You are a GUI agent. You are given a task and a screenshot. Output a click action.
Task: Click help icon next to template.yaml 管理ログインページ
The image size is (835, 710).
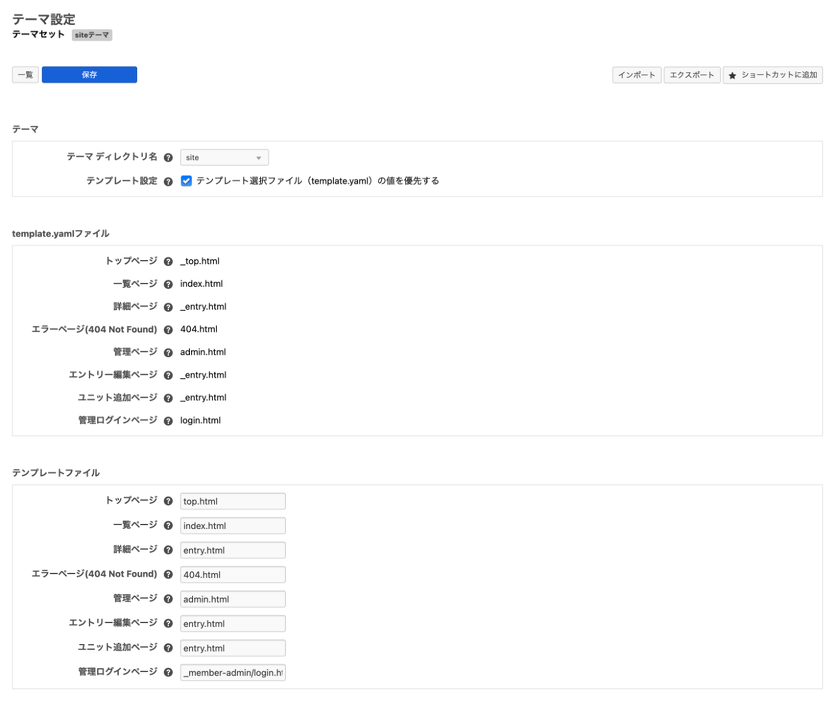pos(168,421)
